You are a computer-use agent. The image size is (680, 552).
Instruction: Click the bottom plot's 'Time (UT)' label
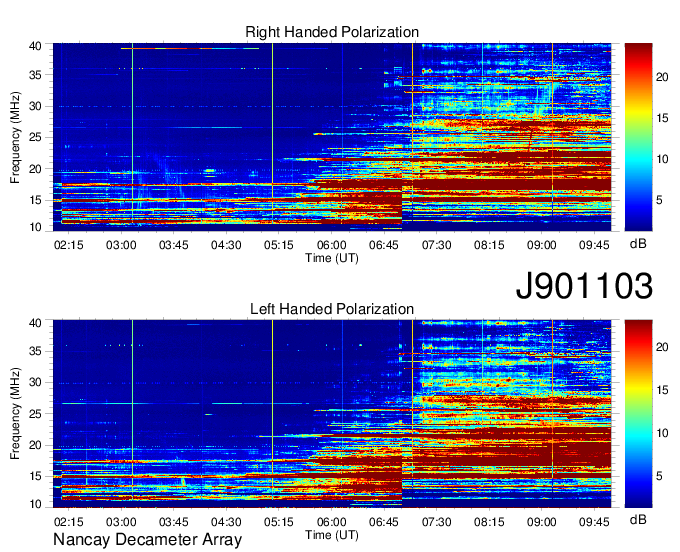tap(332, 535)
